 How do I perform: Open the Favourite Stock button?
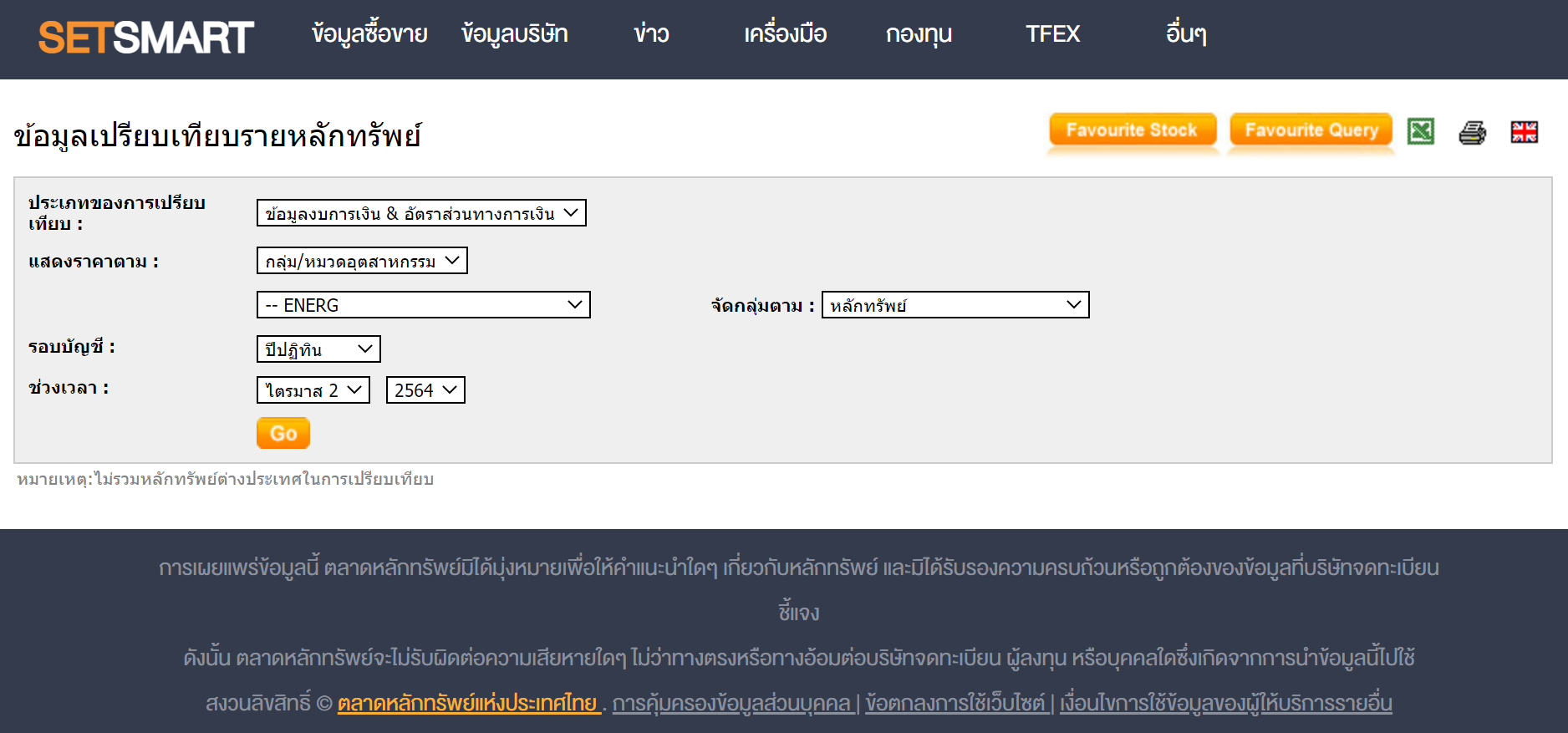click(1132, 130)
